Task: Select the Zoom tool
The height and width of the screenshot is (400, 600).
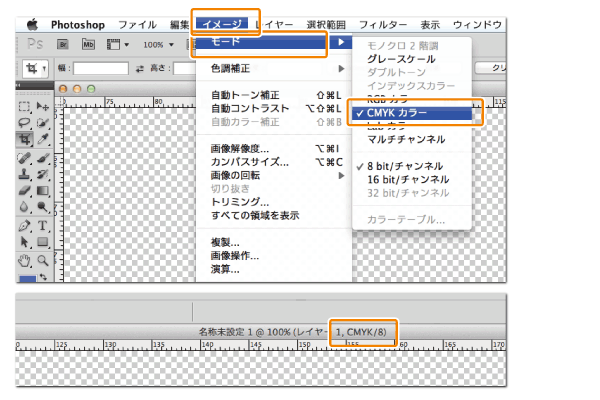Action: (x=42, y=261)
